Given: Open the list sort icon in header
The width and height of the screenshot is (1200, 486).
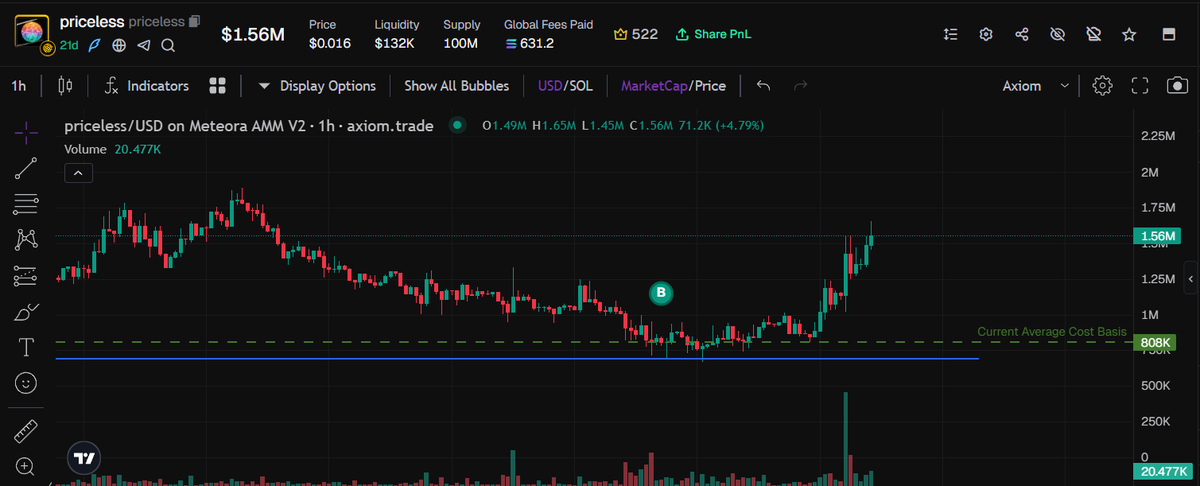Looking at the screenshot, I should (x=951, y=34).
